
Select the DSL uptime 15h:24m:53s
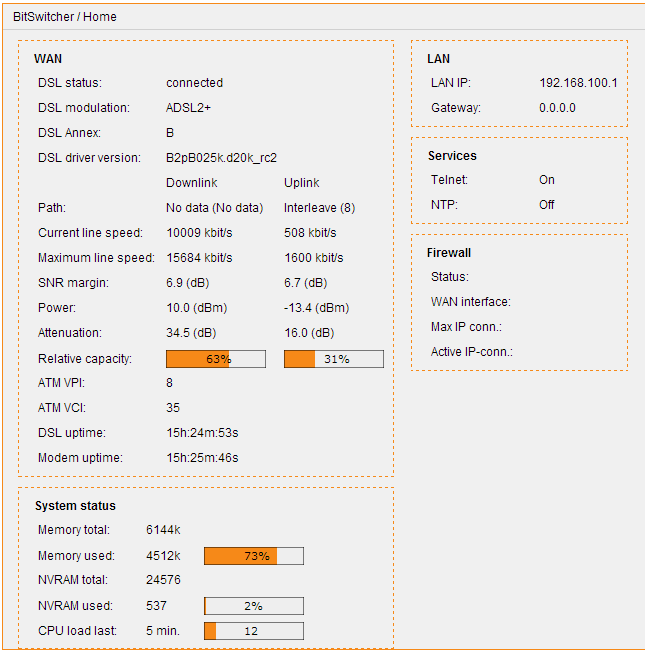[x=203, y=433]
